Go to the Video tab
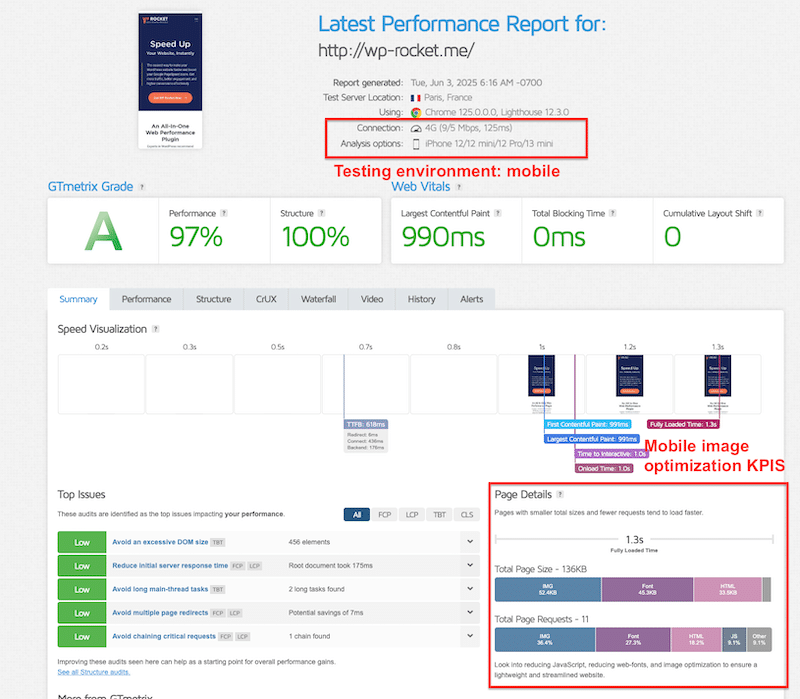The width and height of the screenshot is (800, 699). click(x=372, y=299)
